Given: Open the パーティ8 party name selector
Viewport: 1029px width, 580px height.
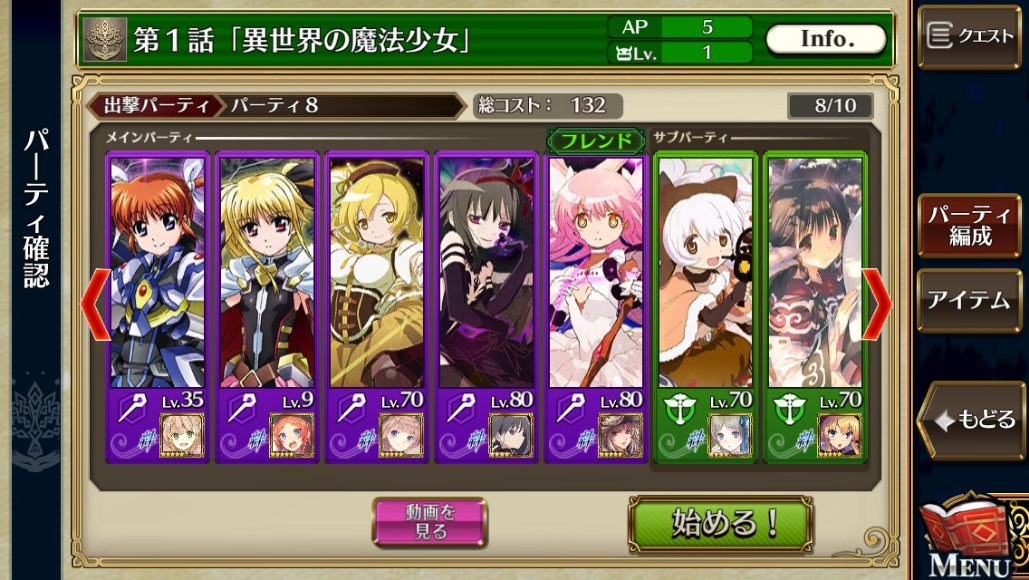Looking at the screenshot, I should [x=339, y=106].
